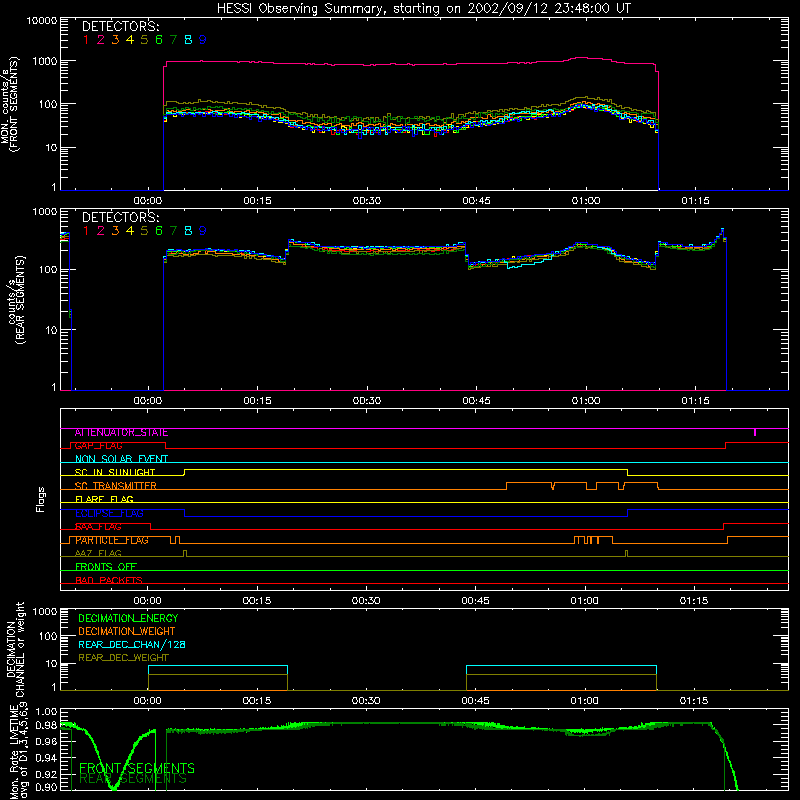Click the DECIMATION_ENERGY legend entry
800x800 pixels.
(128, 618)
